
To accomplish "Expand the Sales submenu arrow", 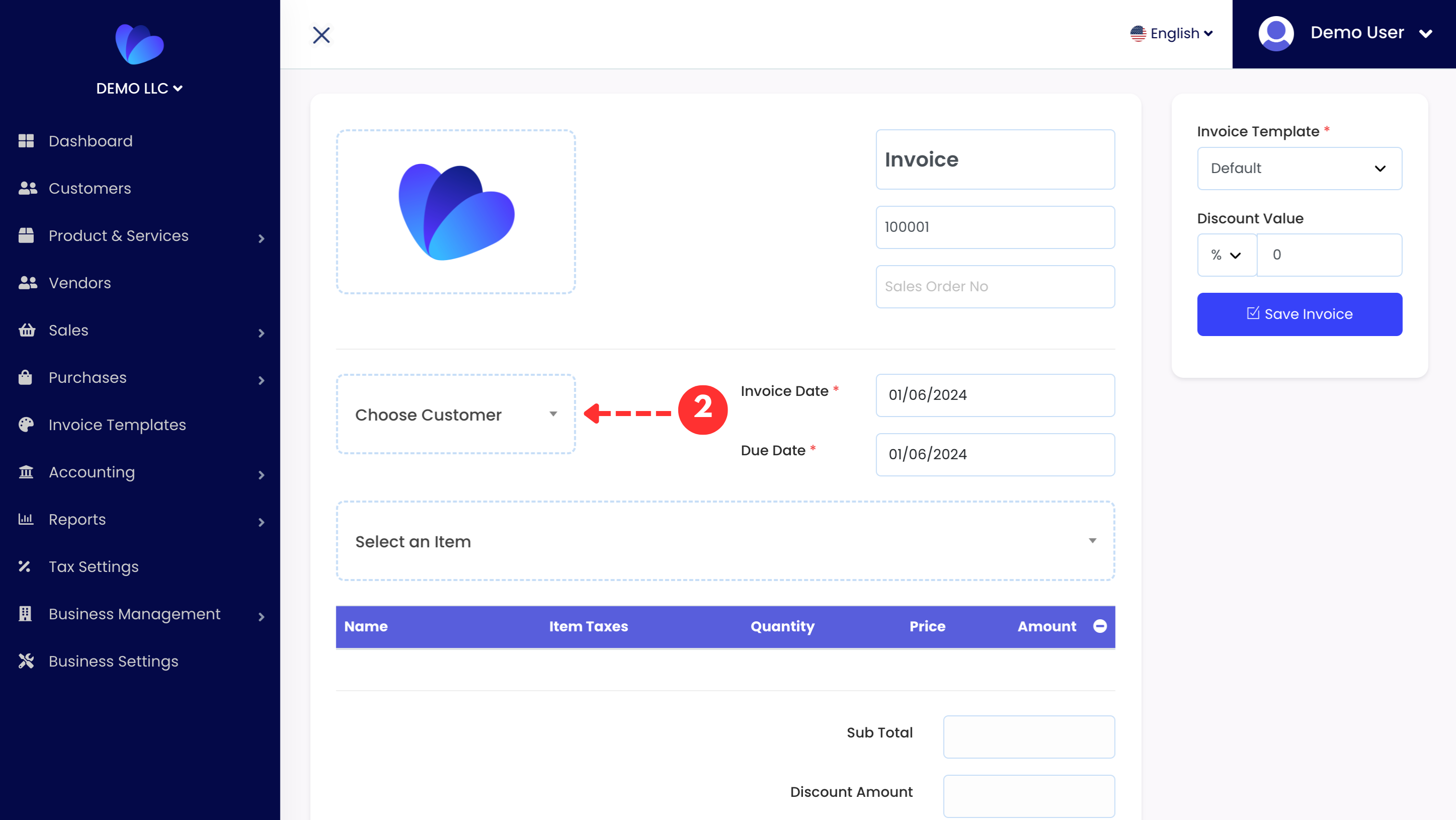I will [261, 333].
